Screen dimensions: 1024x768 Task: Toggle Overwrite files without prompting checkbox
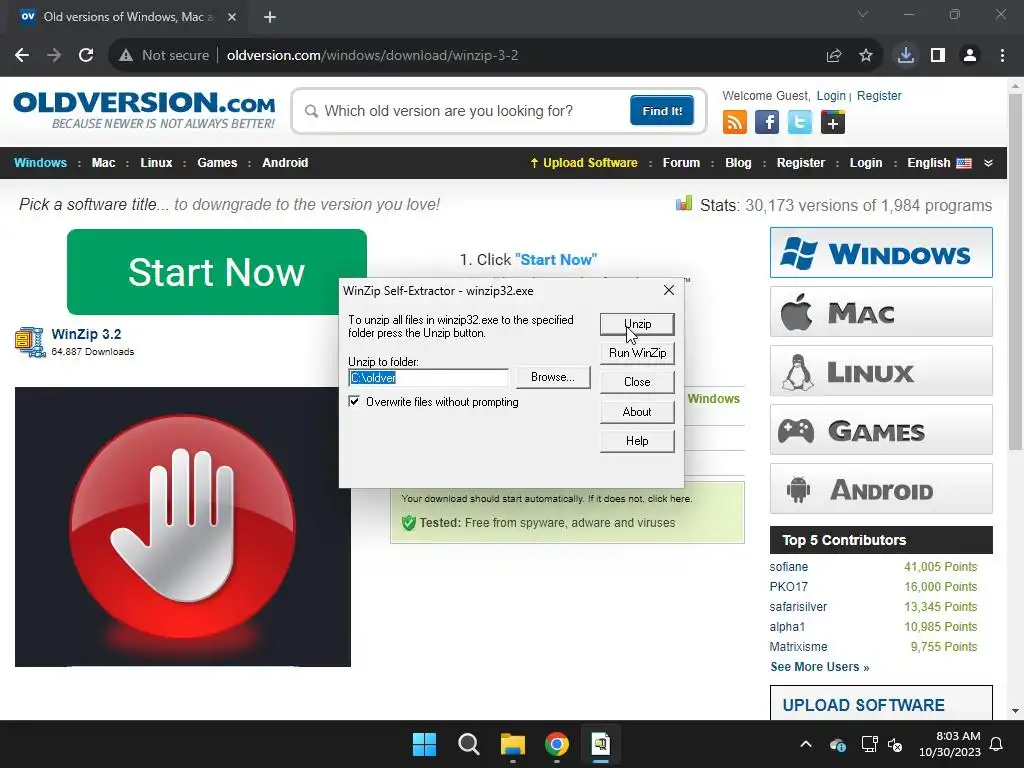pos(354,402)
